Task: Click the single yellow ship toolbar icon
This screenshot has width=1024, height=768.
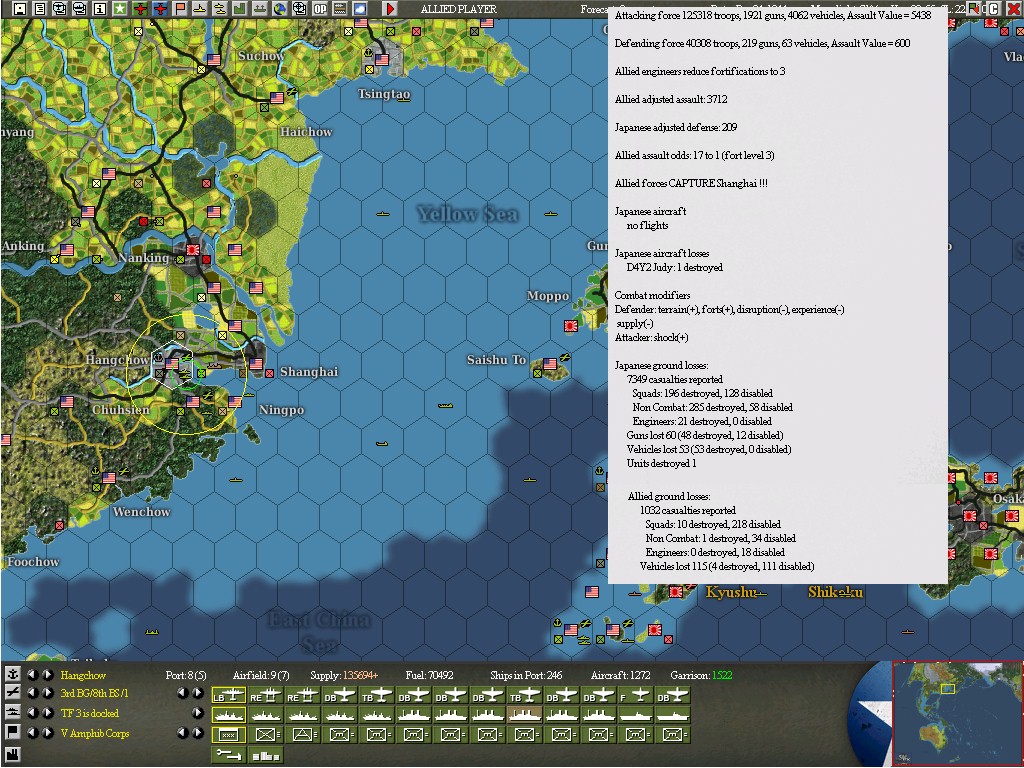Action: tap(200, 9)
